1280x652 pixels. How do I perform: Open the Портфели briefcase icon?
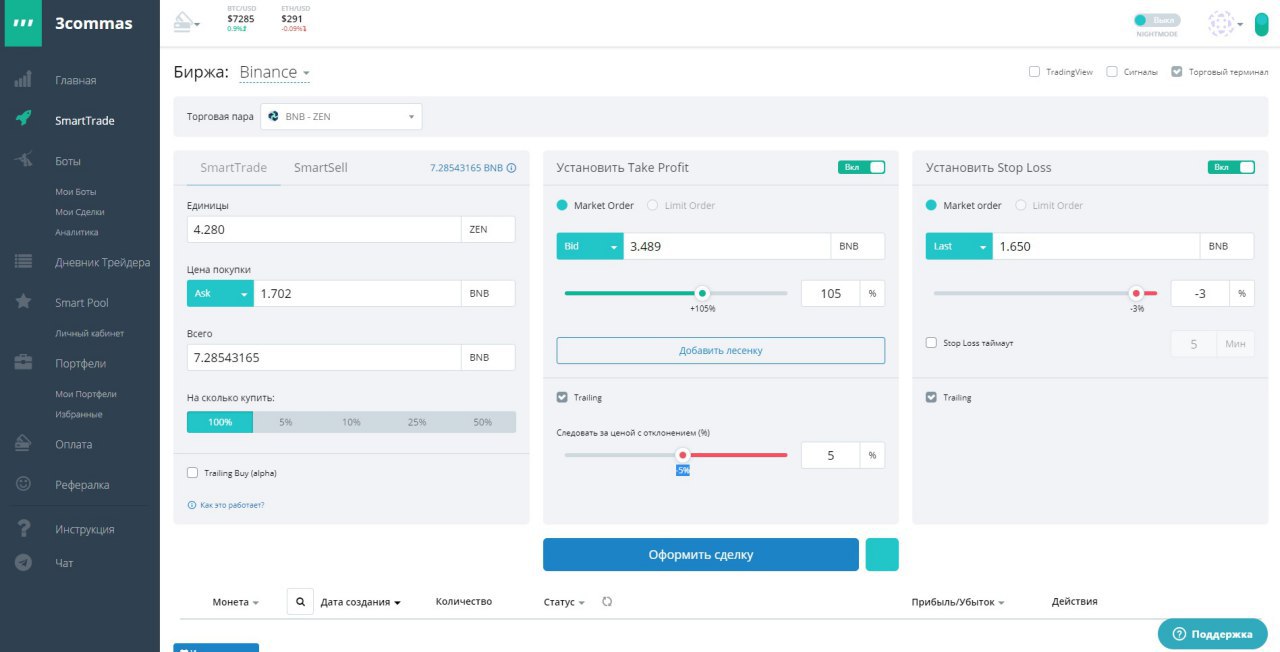point(23,363)
